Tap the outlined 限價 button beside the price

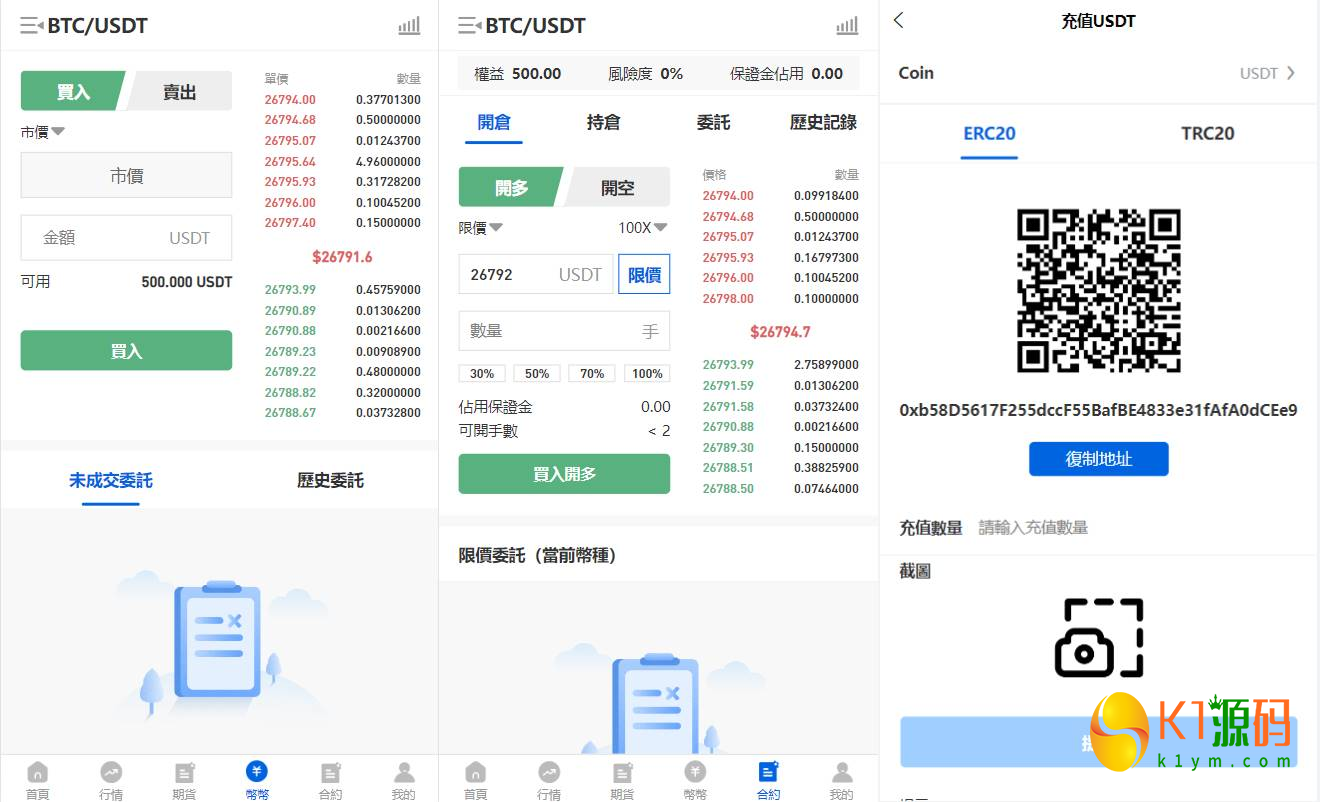point(644,274)
